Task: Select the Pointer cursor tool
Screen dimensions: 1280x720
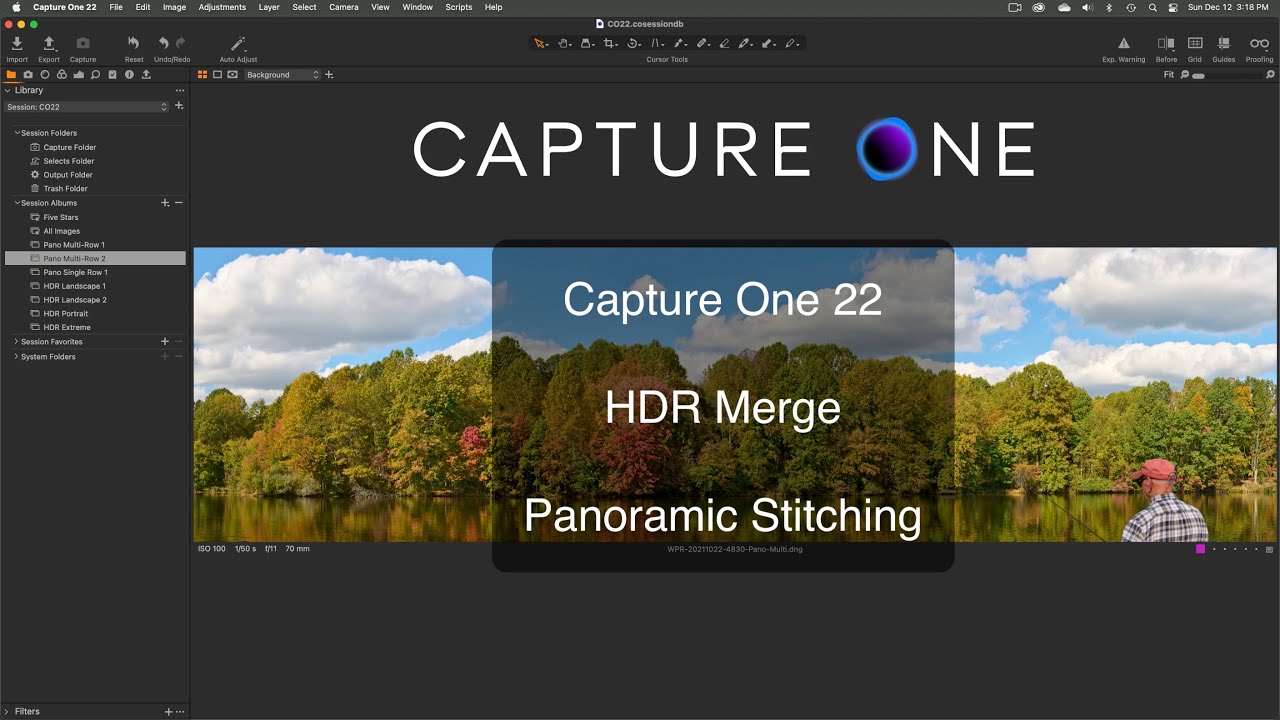Action: click(540, 43)
